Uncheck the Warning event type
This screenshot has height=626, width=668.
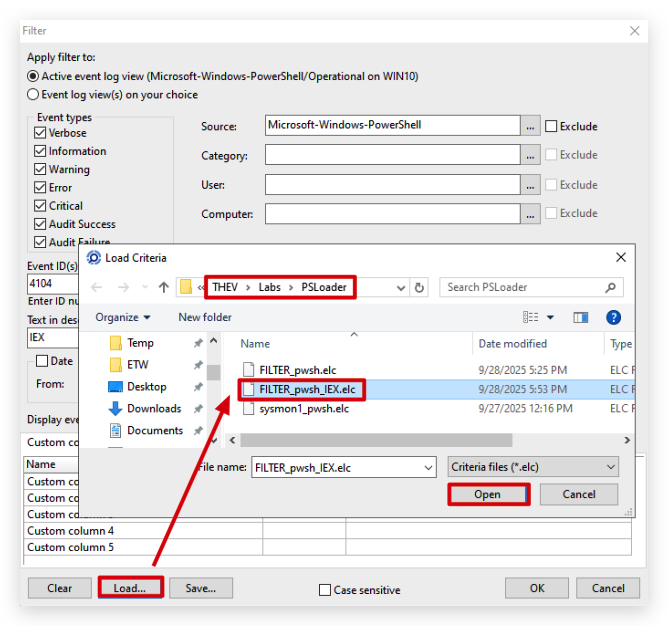(x=40, y=169)
